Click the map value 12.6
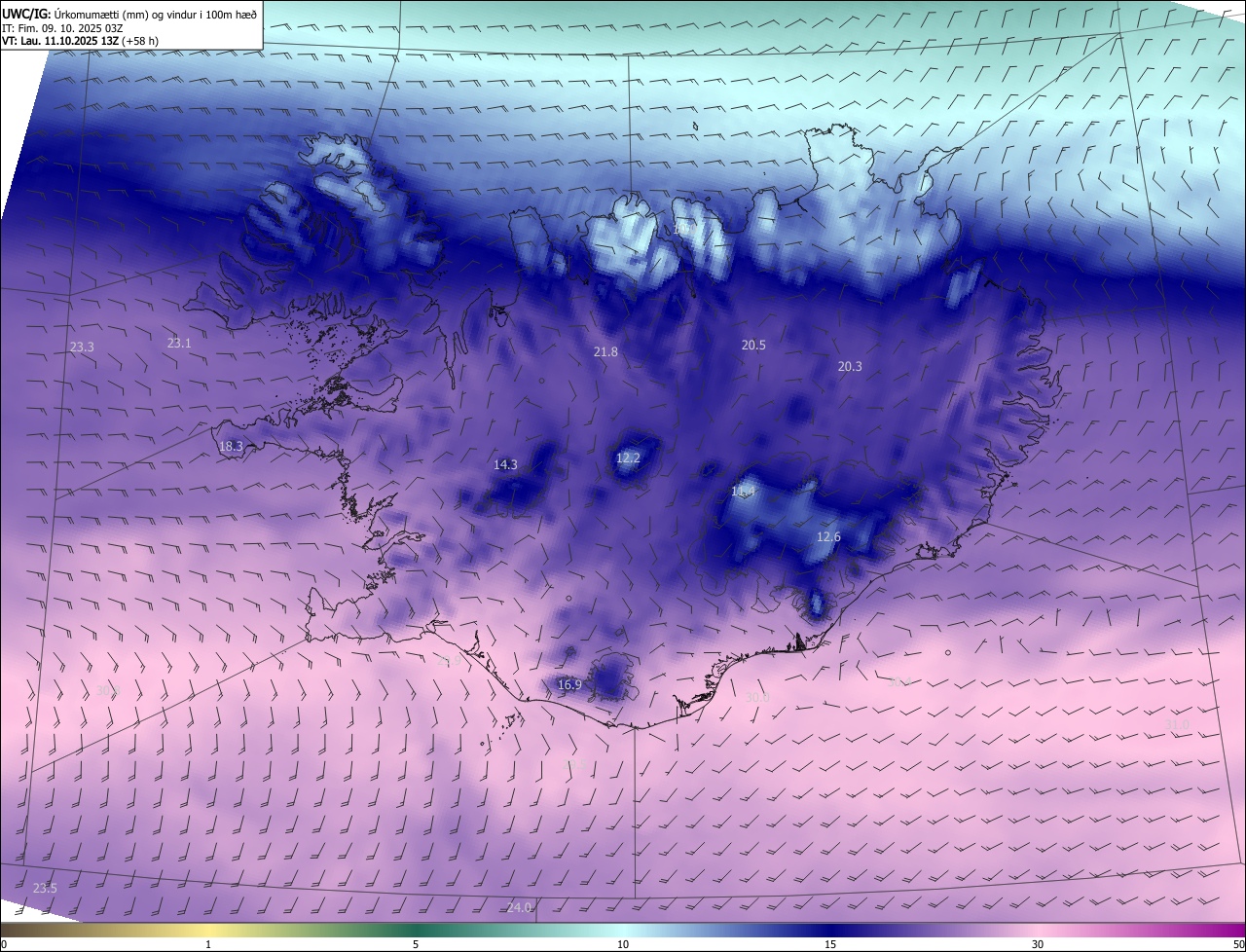Image resolution: width=1246 pixels, height=952 pixels. point(828,537)
